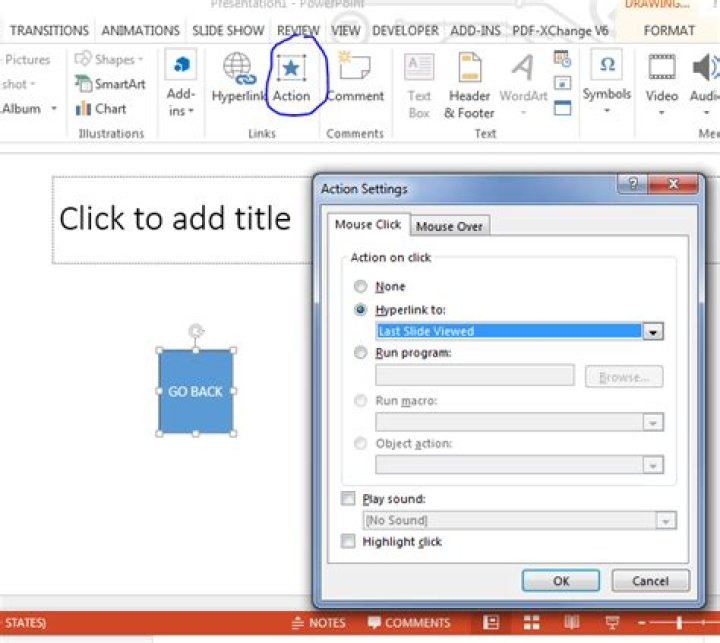This screenshot has width=720, height=643.
Task: Open the TRANSITIONS ribbon tab
Action: coord(49,30)
